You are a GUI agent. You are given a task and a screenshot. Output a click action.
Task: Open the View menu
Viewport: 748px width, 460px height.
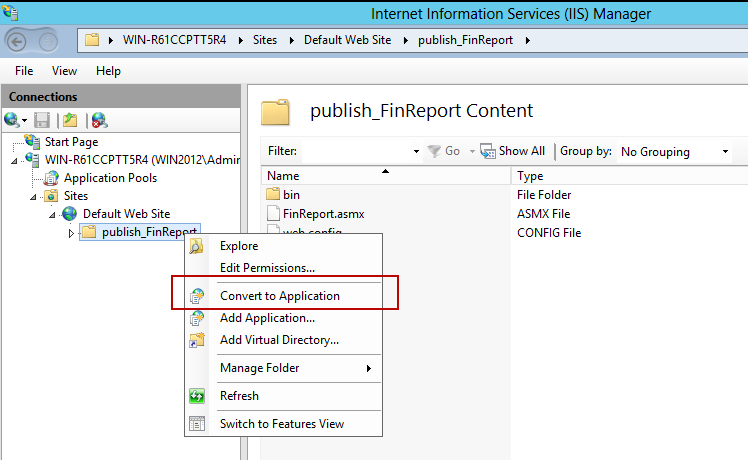[64, 71]
